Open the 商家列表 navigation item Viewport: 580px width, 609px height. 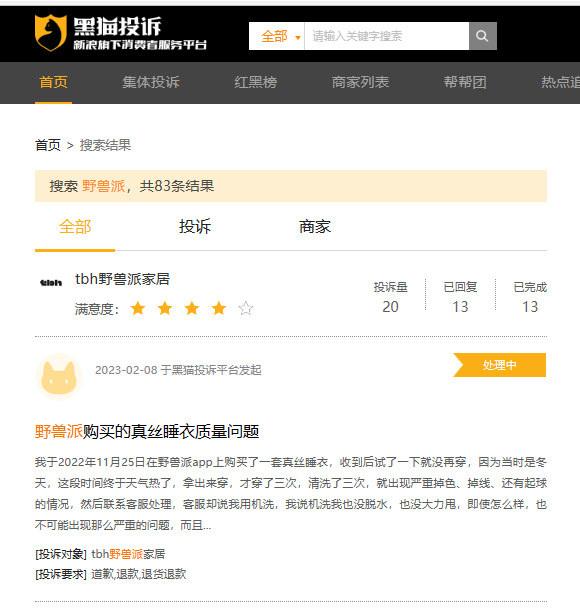point(360,82)
